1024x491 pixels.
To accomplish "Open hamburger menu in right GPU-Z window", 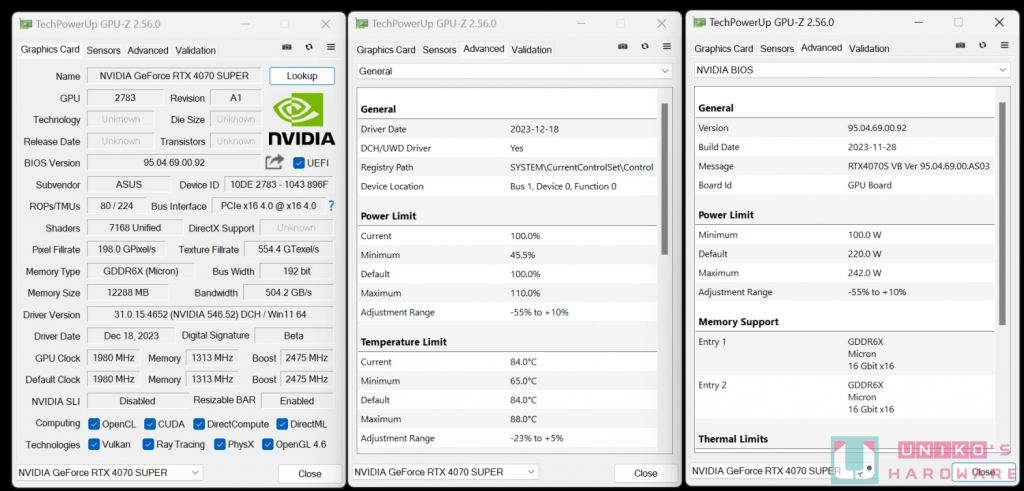I will click(1004, 45).
